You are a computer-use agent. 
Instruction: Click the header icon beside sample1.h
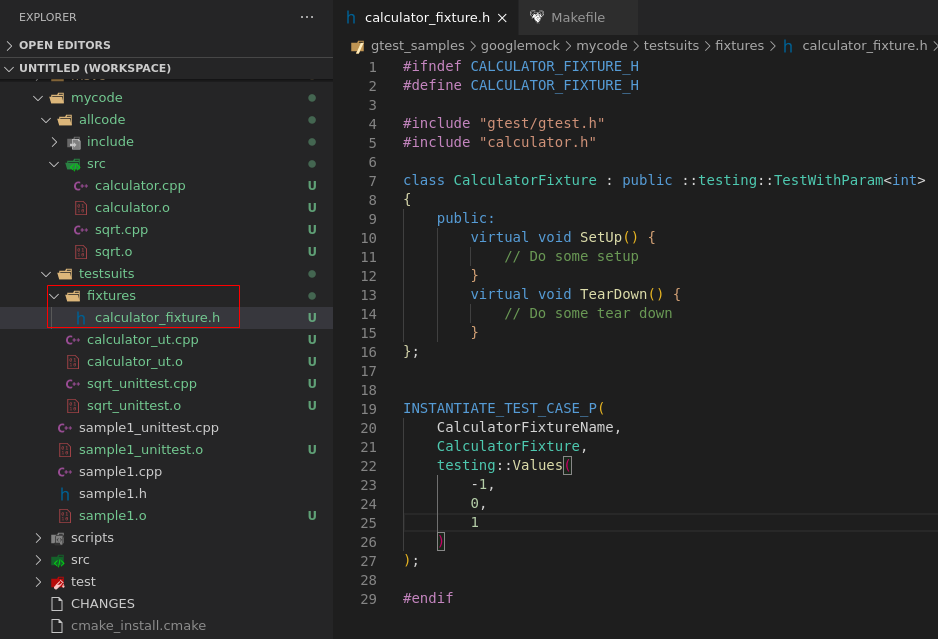coord(65,494)
